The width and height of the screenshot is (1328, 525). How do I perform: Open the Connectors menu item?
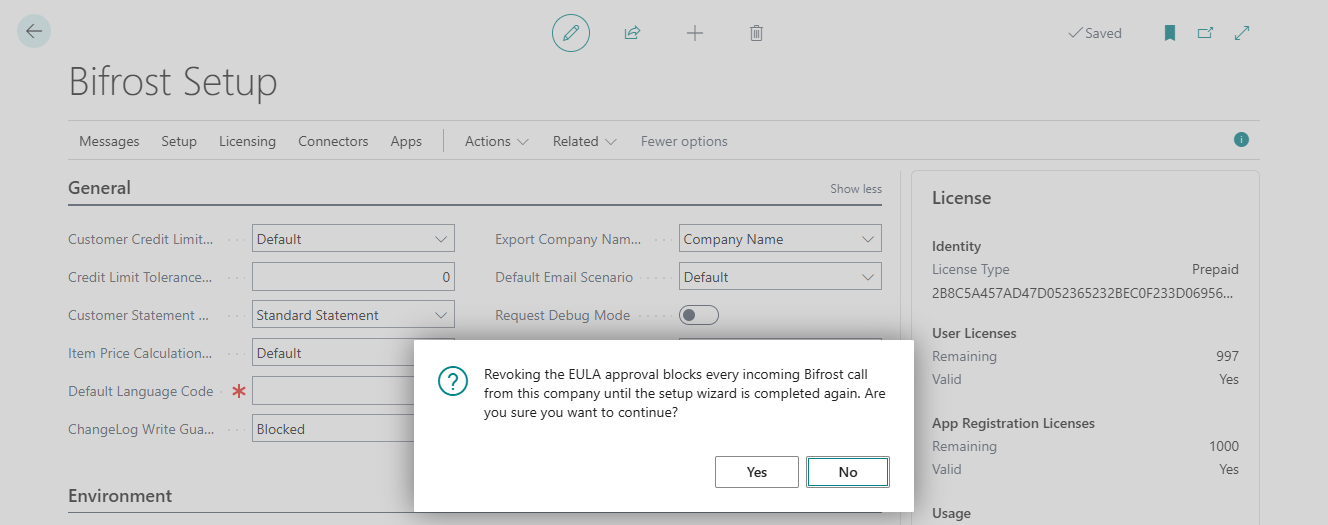(x=333, y=141)
